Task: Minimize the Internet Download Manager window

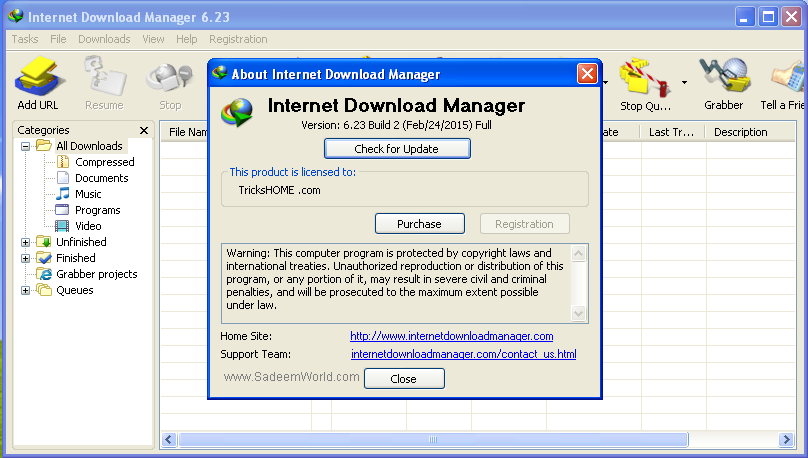Action: pos(744,17)
